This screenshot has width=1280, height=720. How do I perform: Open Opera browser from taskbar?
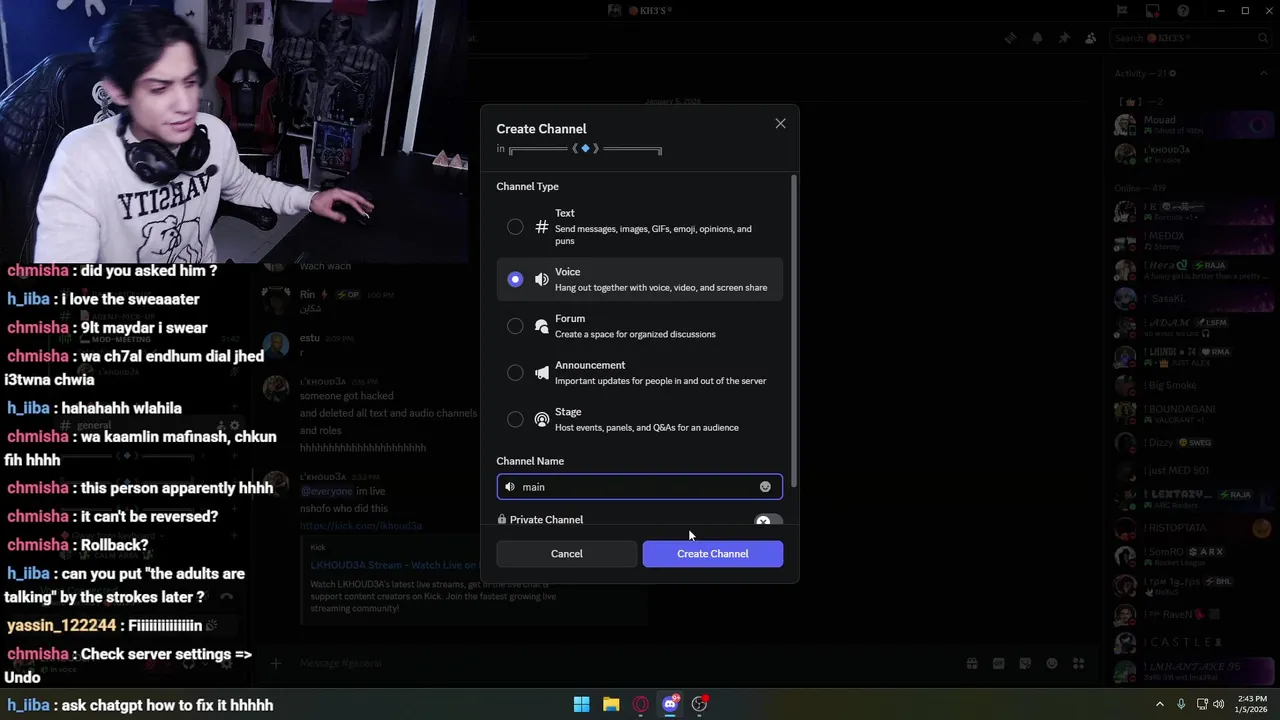(x=641, y=704)
